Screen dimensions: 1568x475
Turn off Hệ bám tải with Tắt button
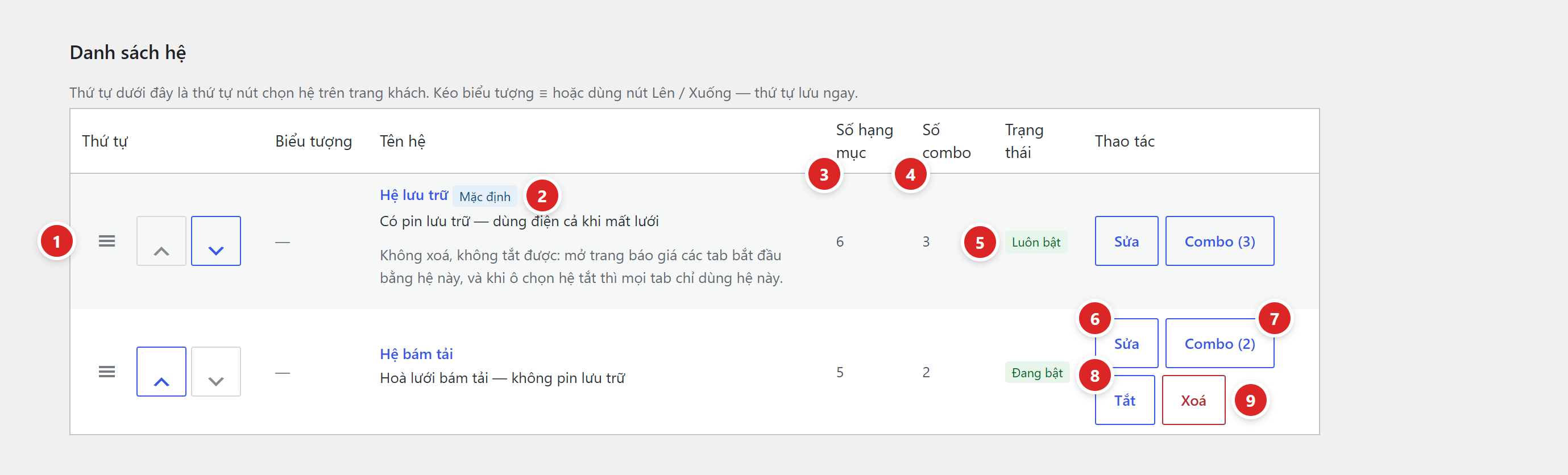coord(1125,400)
